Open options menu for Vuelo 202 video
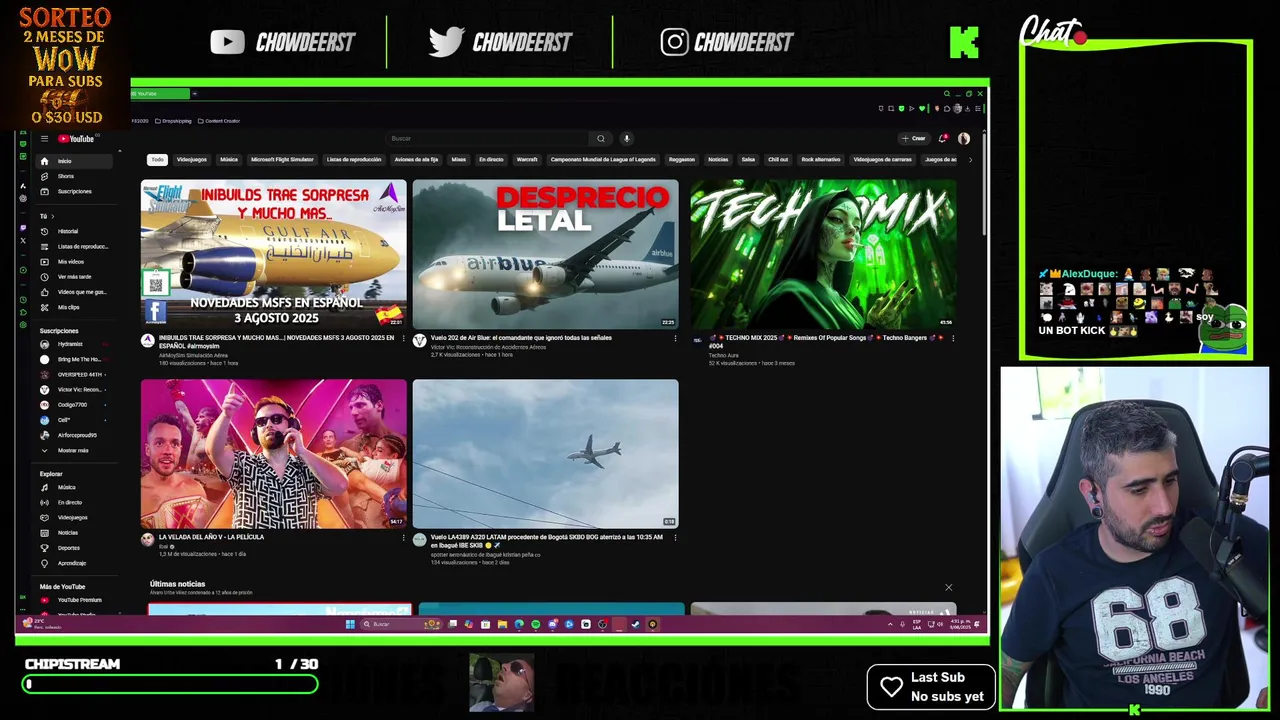This screenshot has width=1280, height=720. pos(675,339)
